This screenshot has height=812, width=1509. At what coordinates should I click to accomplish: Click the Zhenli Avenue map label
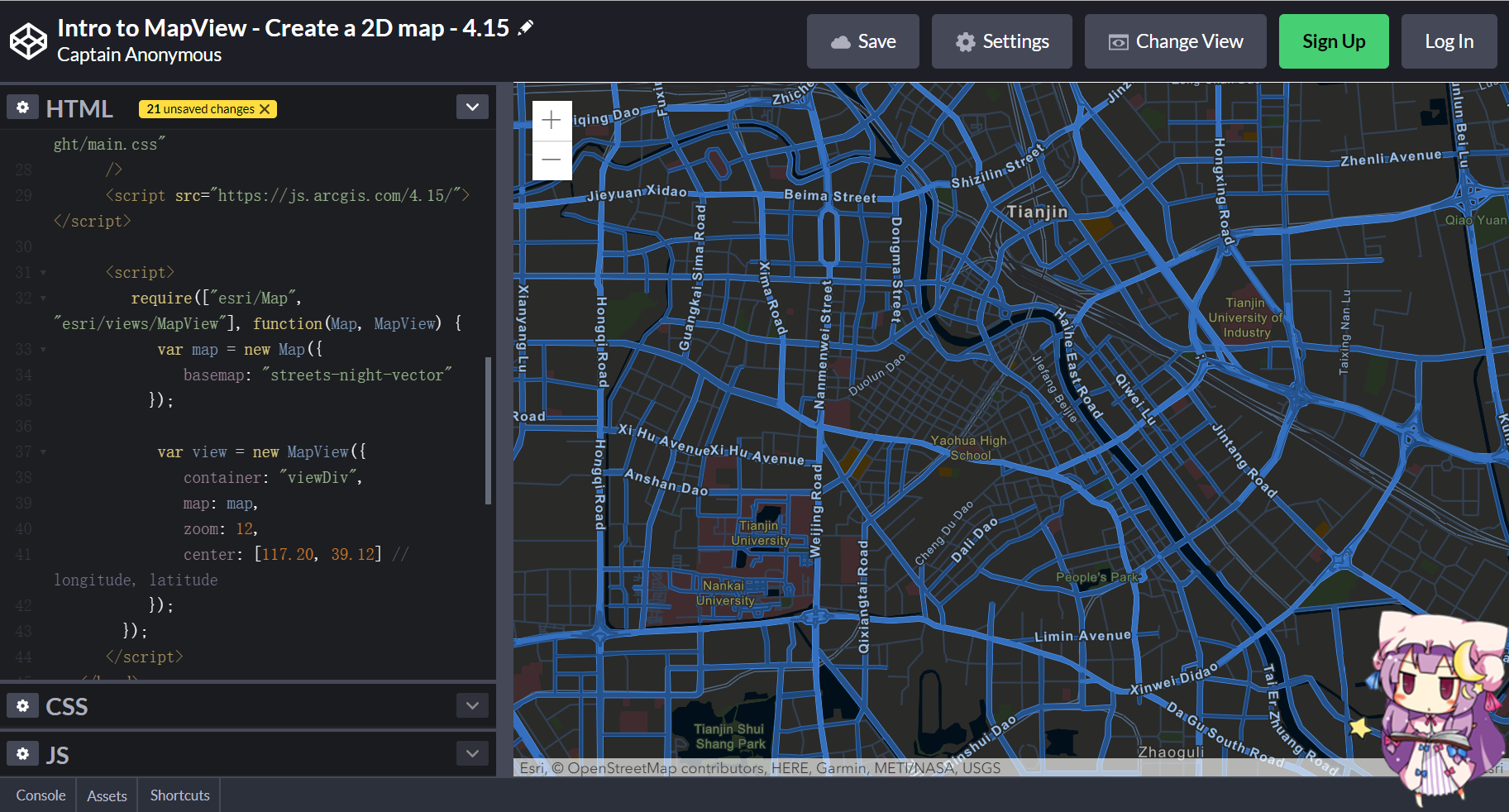point(1391,157)
